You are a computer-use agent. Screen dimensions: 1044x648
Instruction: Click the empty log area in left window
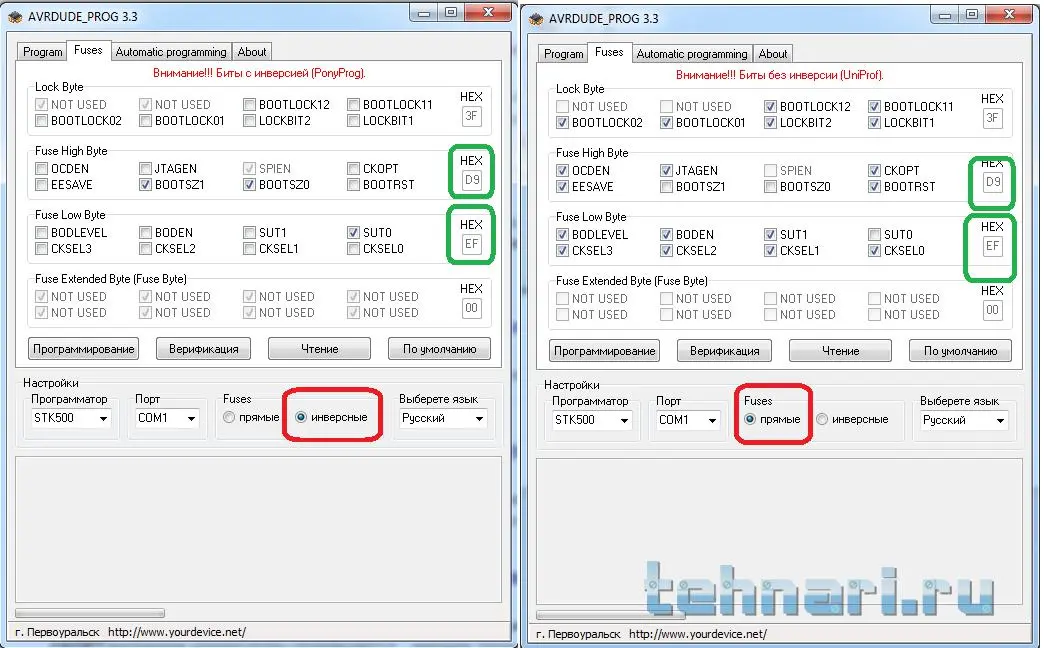click(x=258, y=529)
